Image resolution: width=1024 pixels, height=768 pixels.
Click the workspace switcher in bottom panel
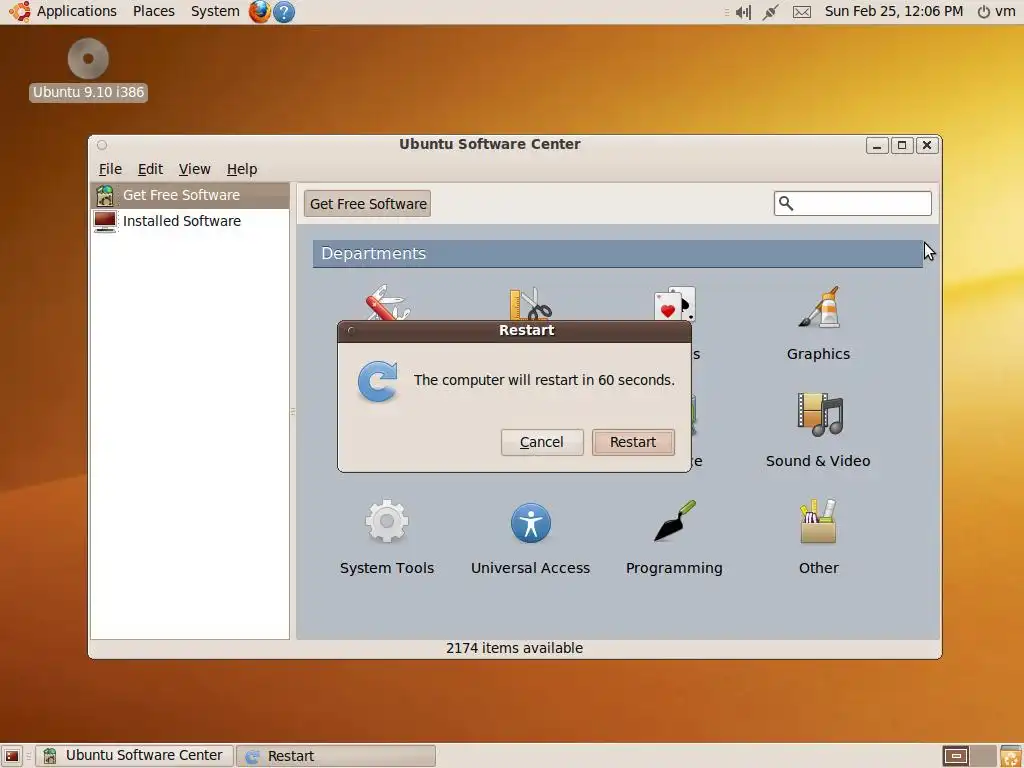(969, 756)
